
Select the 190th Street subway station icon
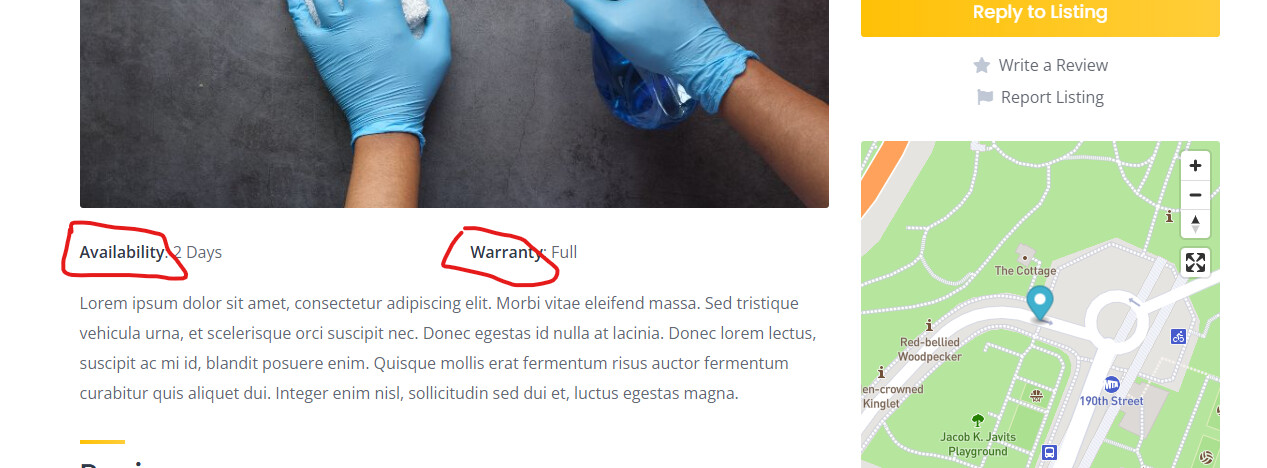(x=1111, y=384)
